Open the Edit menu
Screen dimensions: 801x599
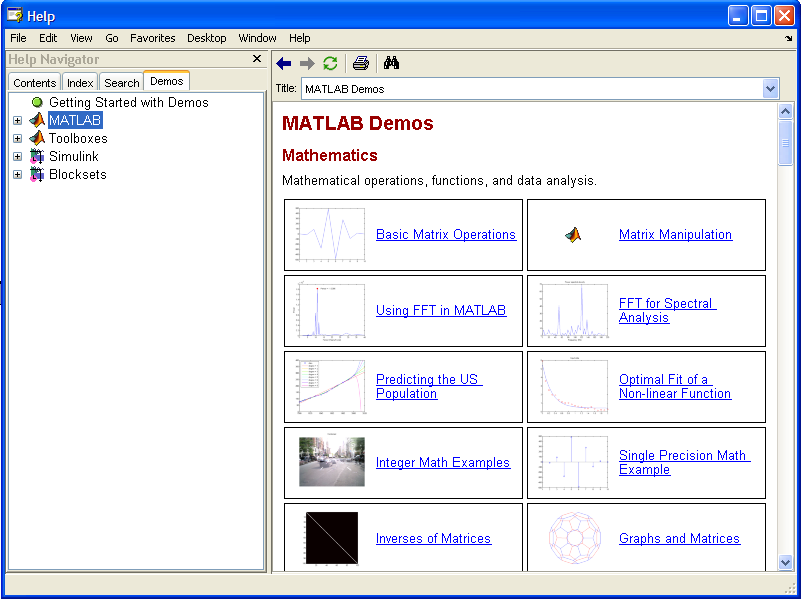click(x=48, y=38)
